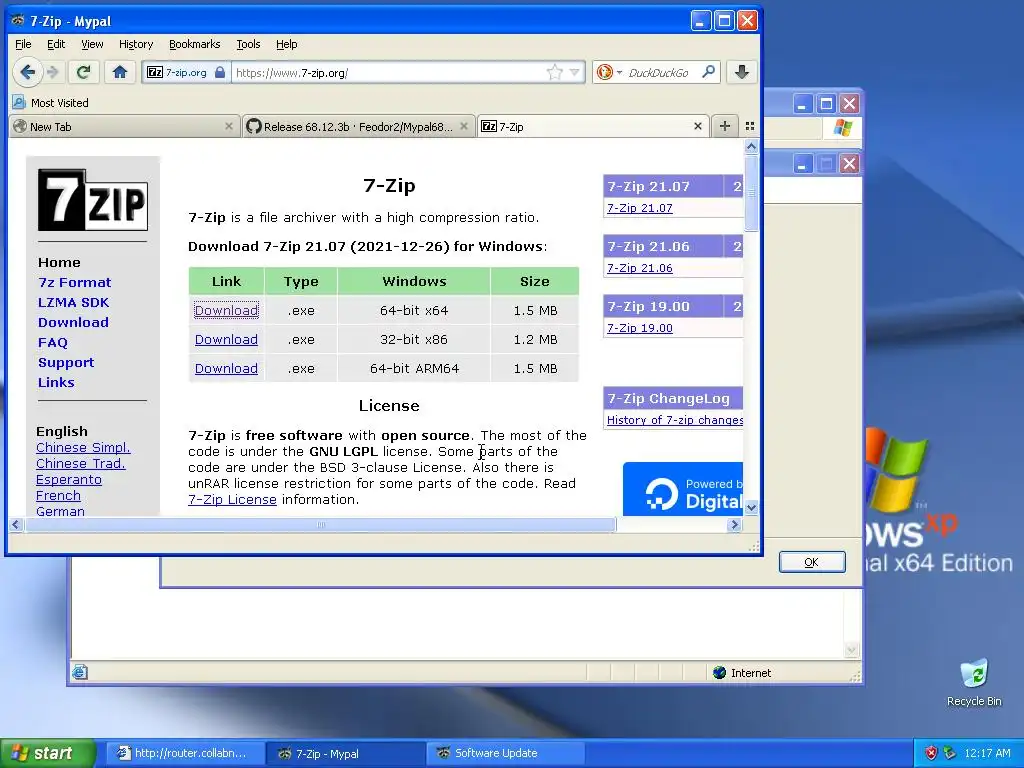Open the File menu

[23, 44]
